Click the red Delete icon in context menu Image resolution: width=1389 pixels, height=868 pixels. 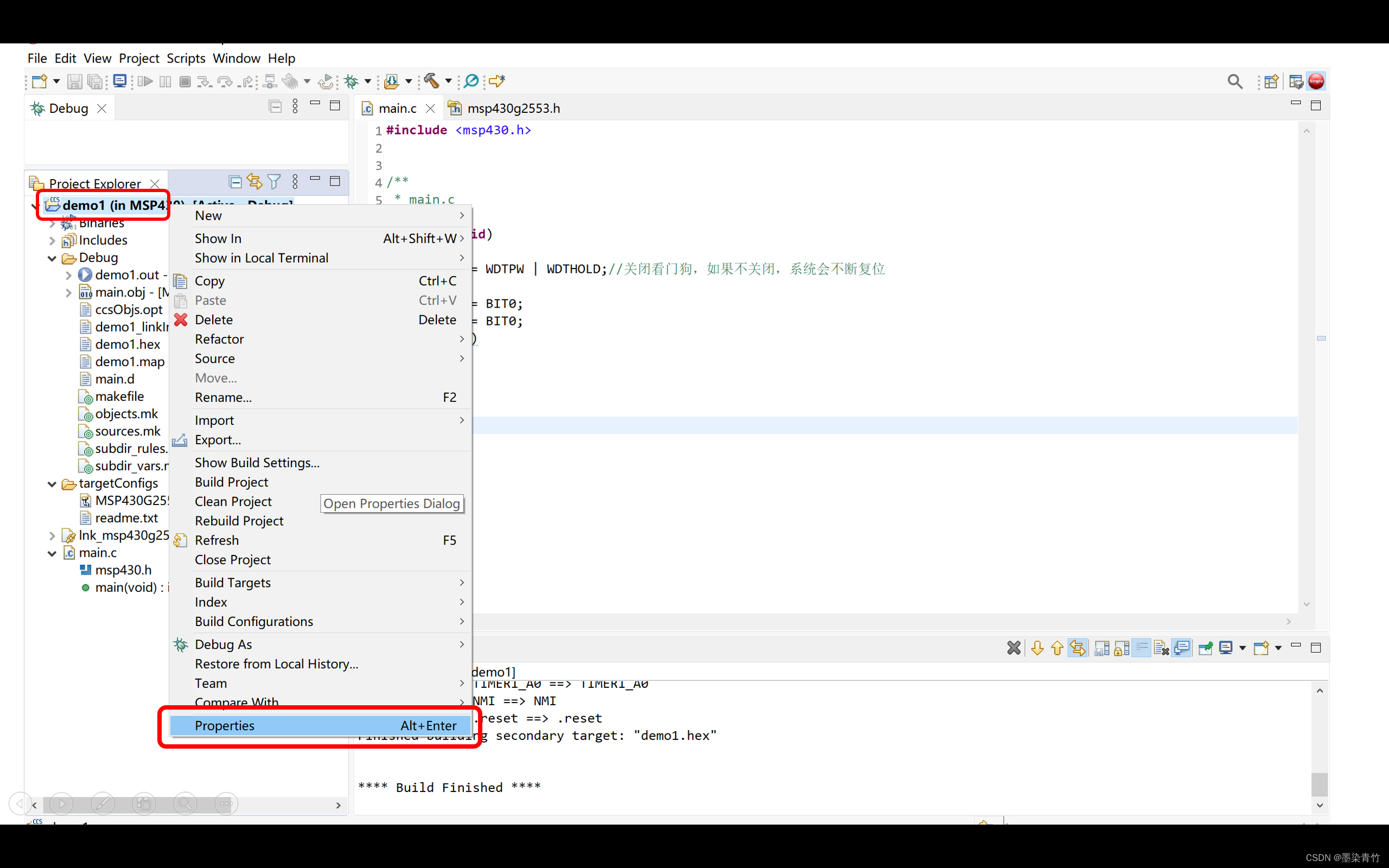(181, 320)
